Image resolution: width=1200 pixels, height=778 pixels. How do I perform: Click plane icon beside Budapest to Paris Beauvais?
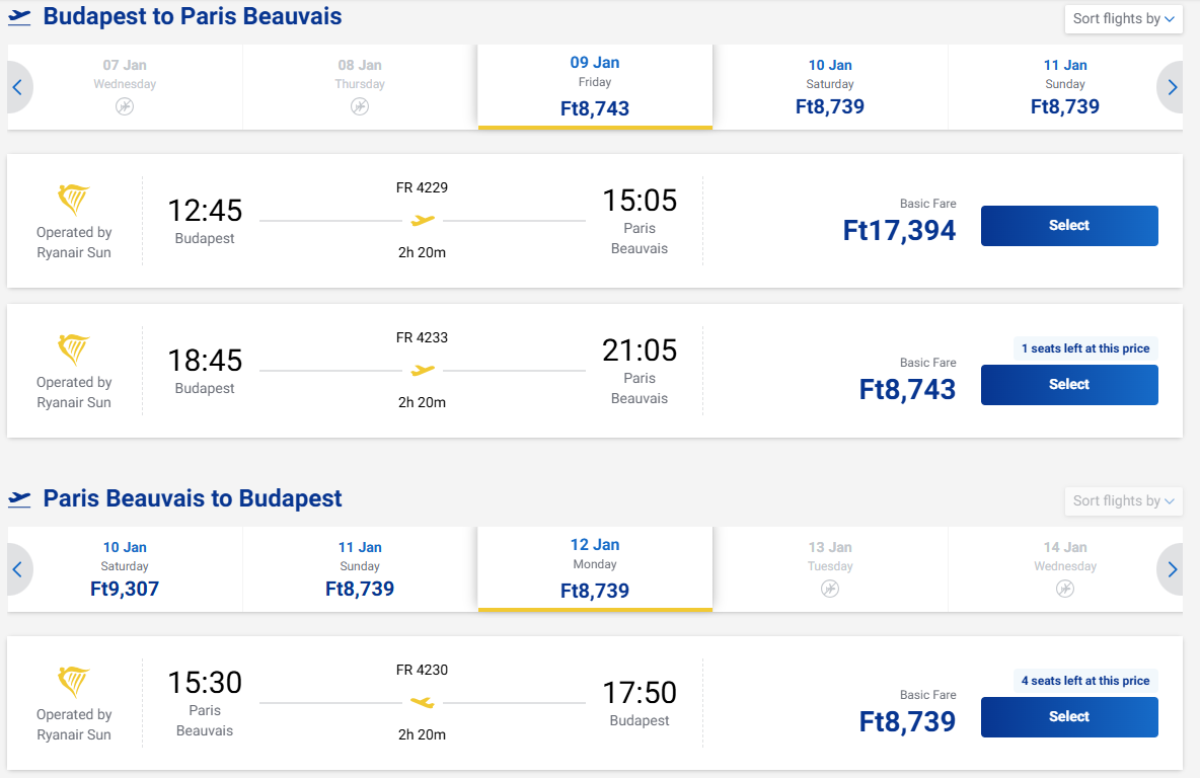coord(19,17)
